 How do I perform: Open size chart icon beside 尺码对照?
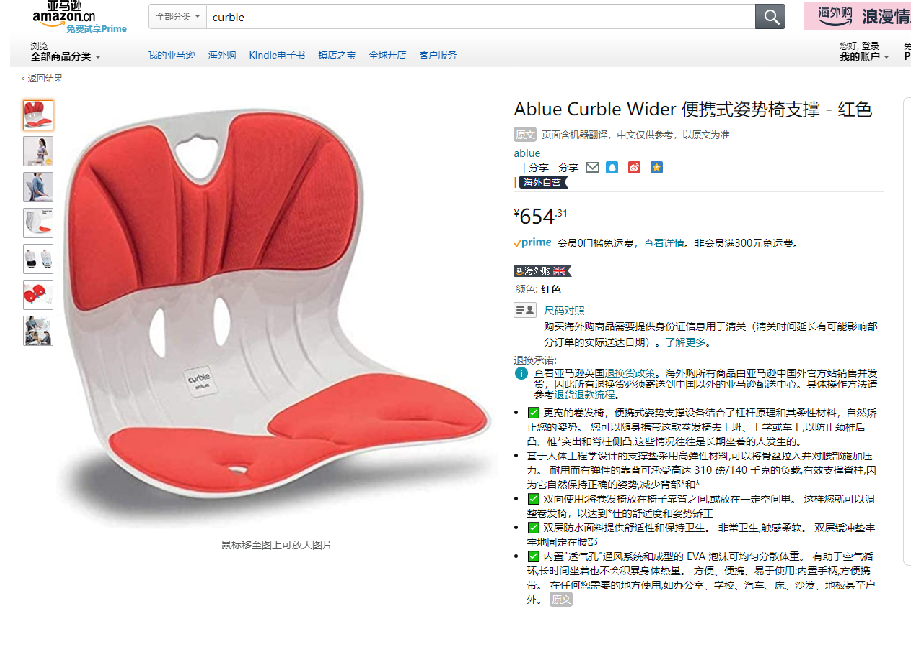point(525,310)
